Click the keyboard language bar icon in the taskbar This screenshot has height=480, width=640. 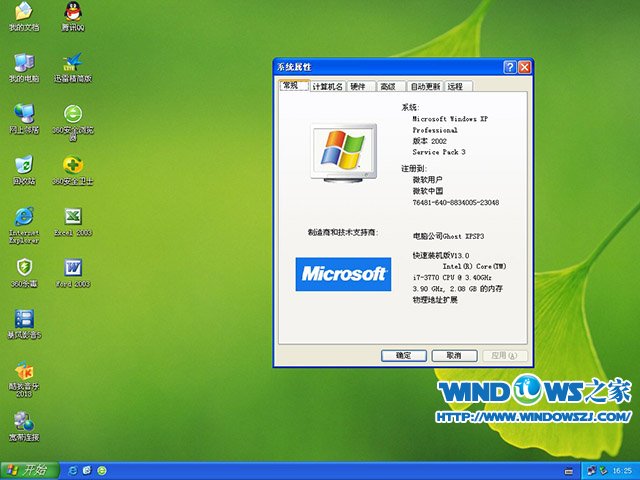[569, 471]
